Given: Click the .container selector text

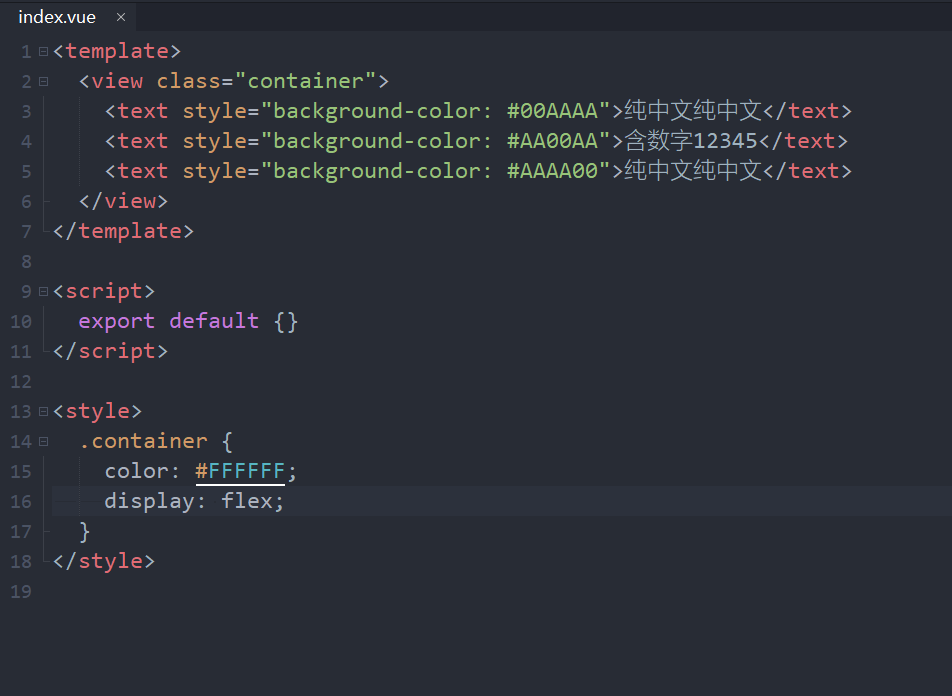Looking at the screenshot, I should pyautogui.click(x=143, y=442).
